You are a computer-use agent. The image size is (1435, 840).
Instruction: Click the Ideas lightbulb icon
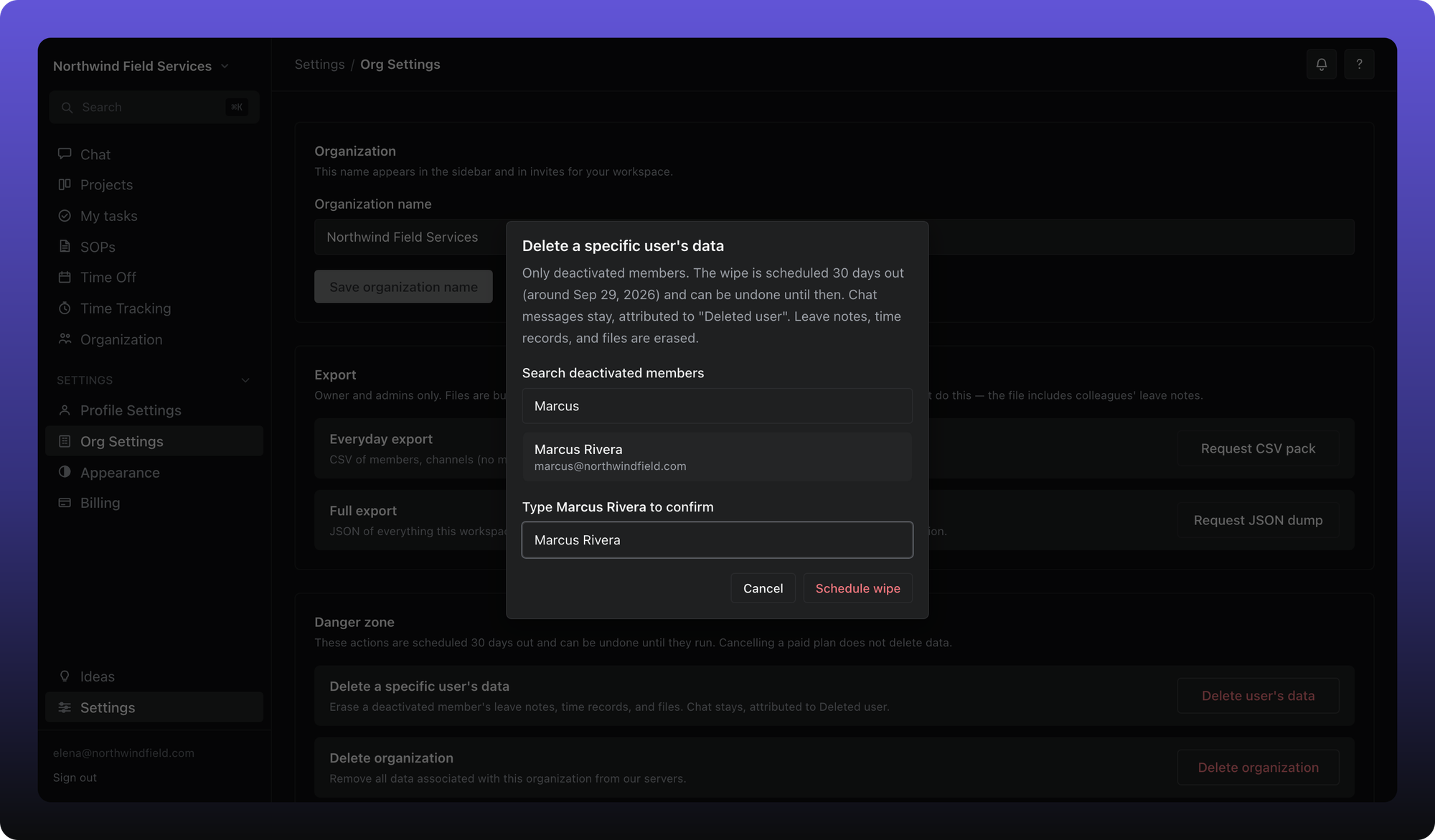(65, 676)
